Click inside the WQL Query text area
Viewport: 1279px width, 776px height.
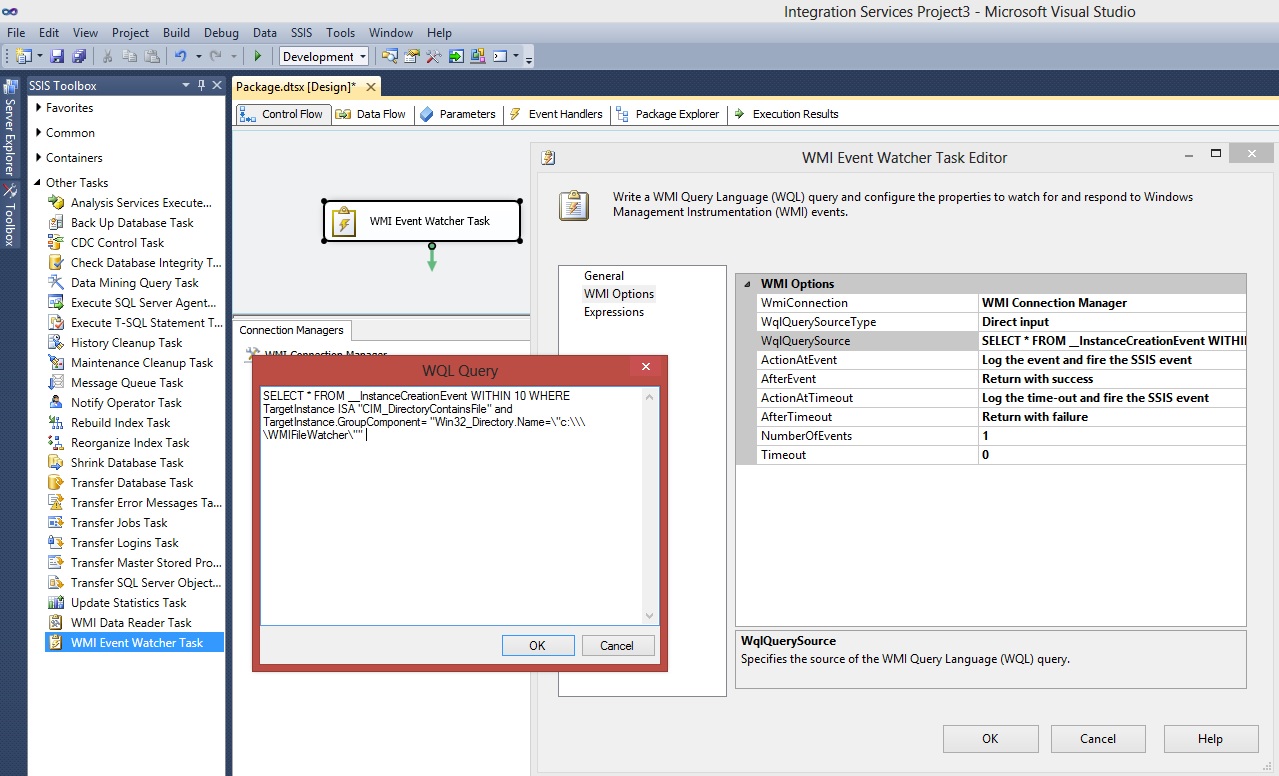pos(451,505)
